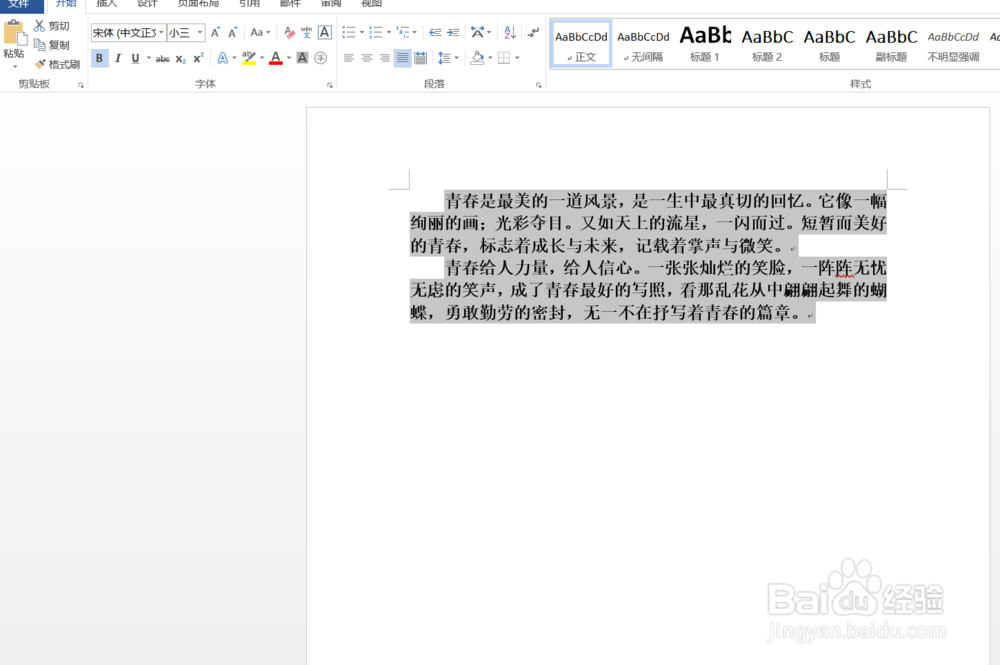Click the 复制 command
This screenshot has height=665, width=1000.
pyautogui.click(x=57, y=44)
